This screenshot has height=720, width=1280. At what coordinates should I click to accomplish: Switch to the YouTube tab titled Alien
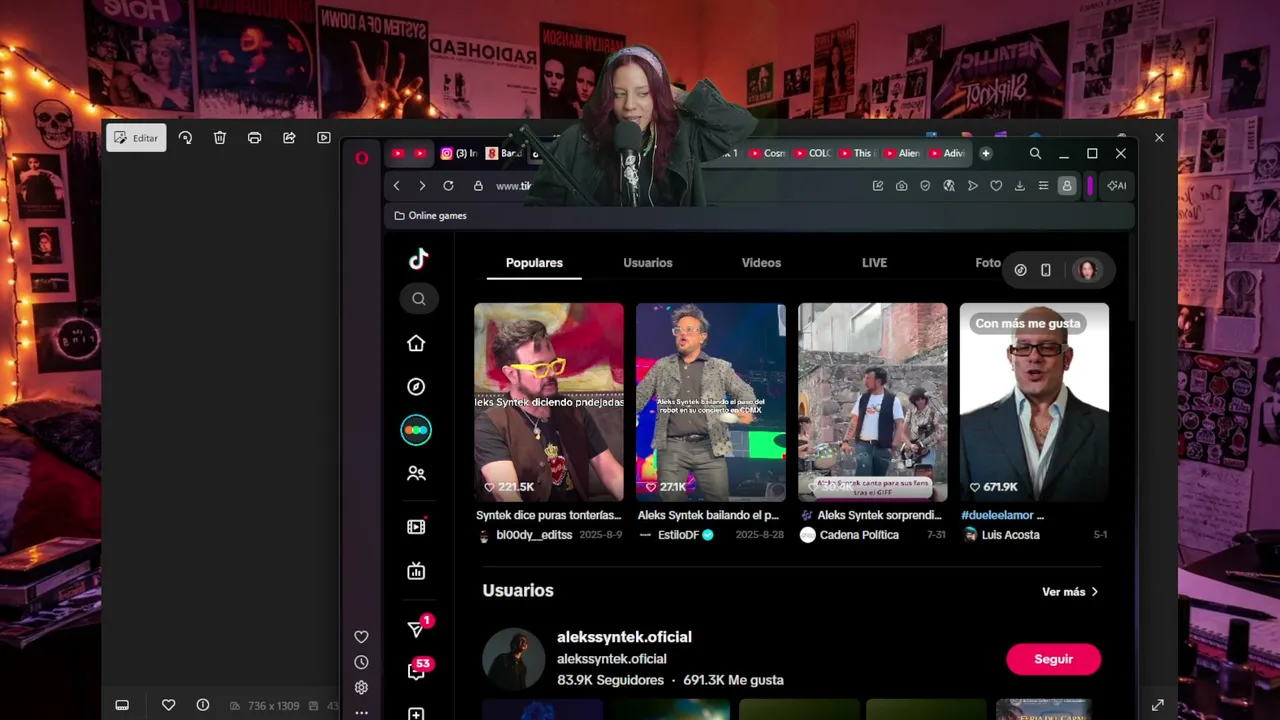(900, 153)
